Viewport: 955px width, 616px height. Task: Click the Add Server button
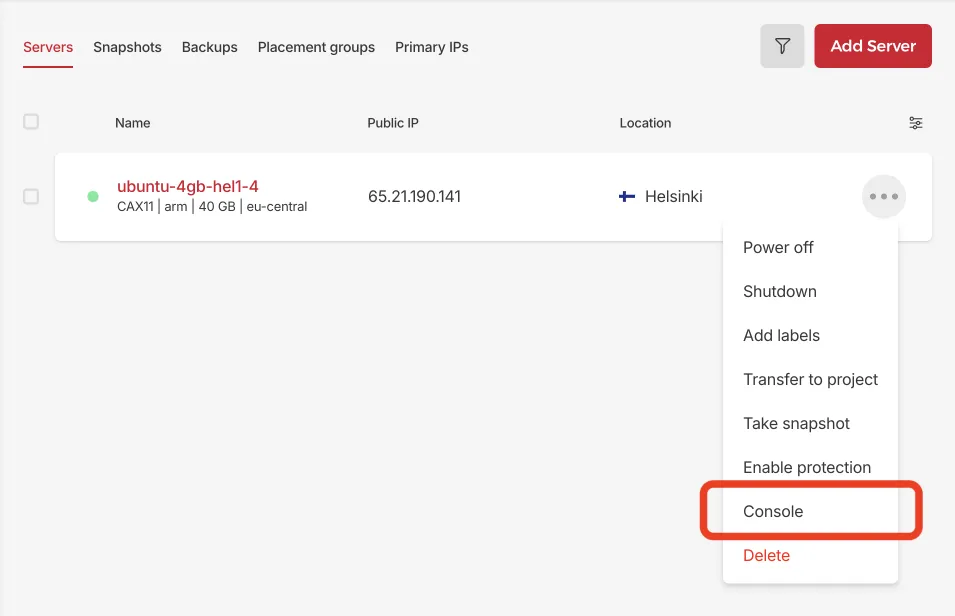tap(873, 46)
